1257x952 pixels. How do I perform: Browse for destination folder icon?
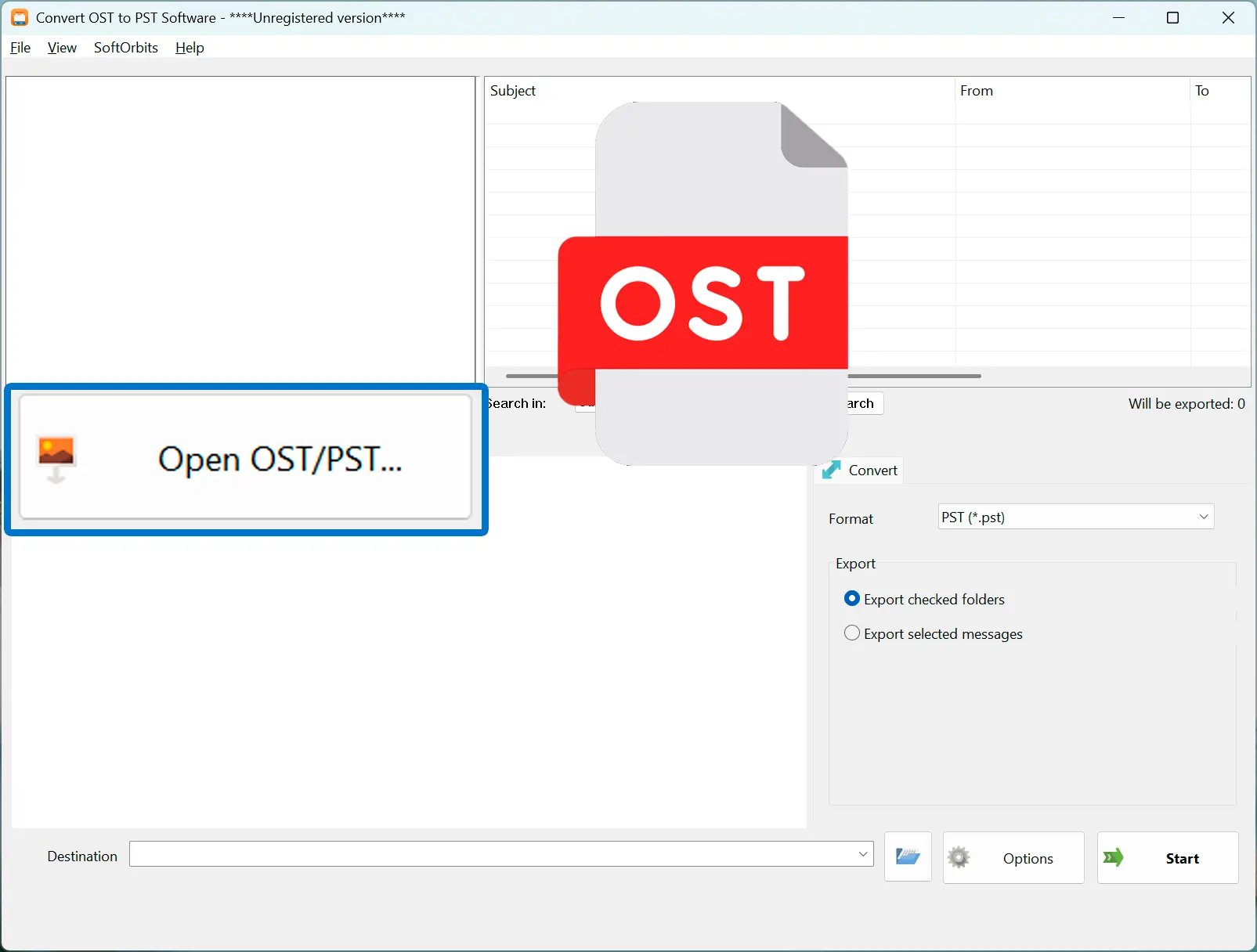click(908, 857)
